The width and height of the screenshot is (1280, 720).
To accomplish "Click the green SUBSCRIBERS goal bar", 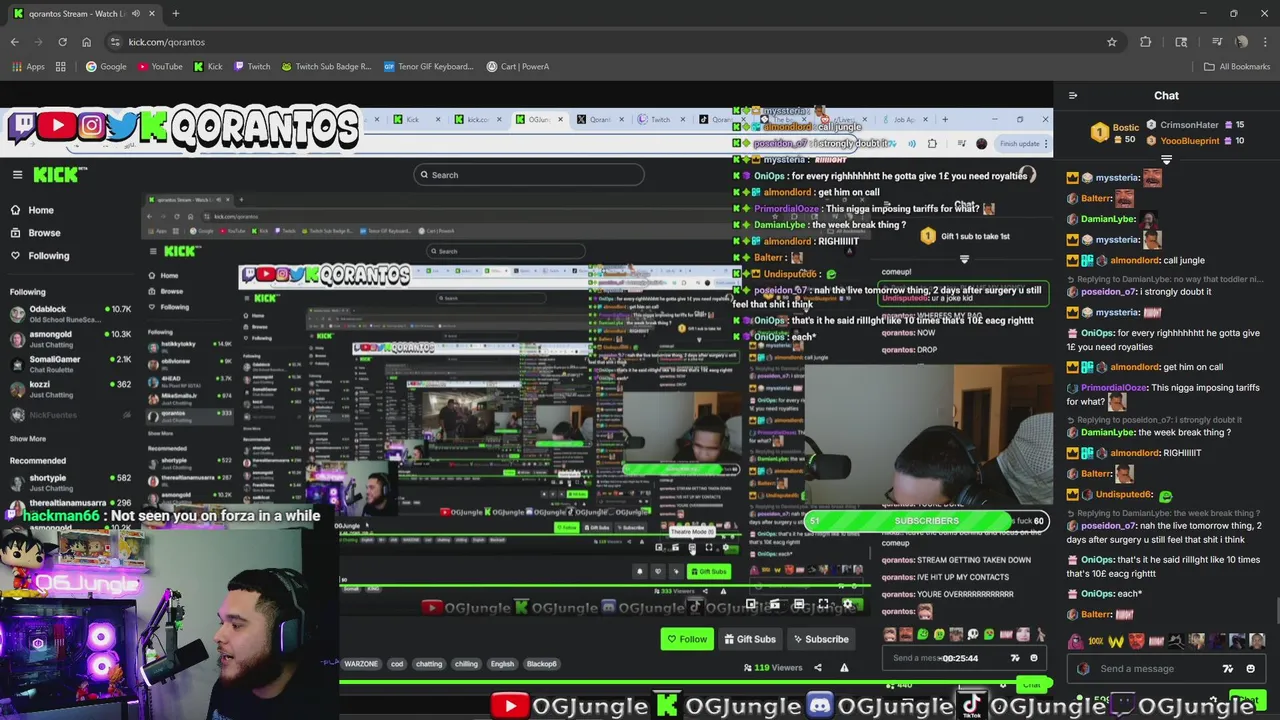I will coord(926,521).
